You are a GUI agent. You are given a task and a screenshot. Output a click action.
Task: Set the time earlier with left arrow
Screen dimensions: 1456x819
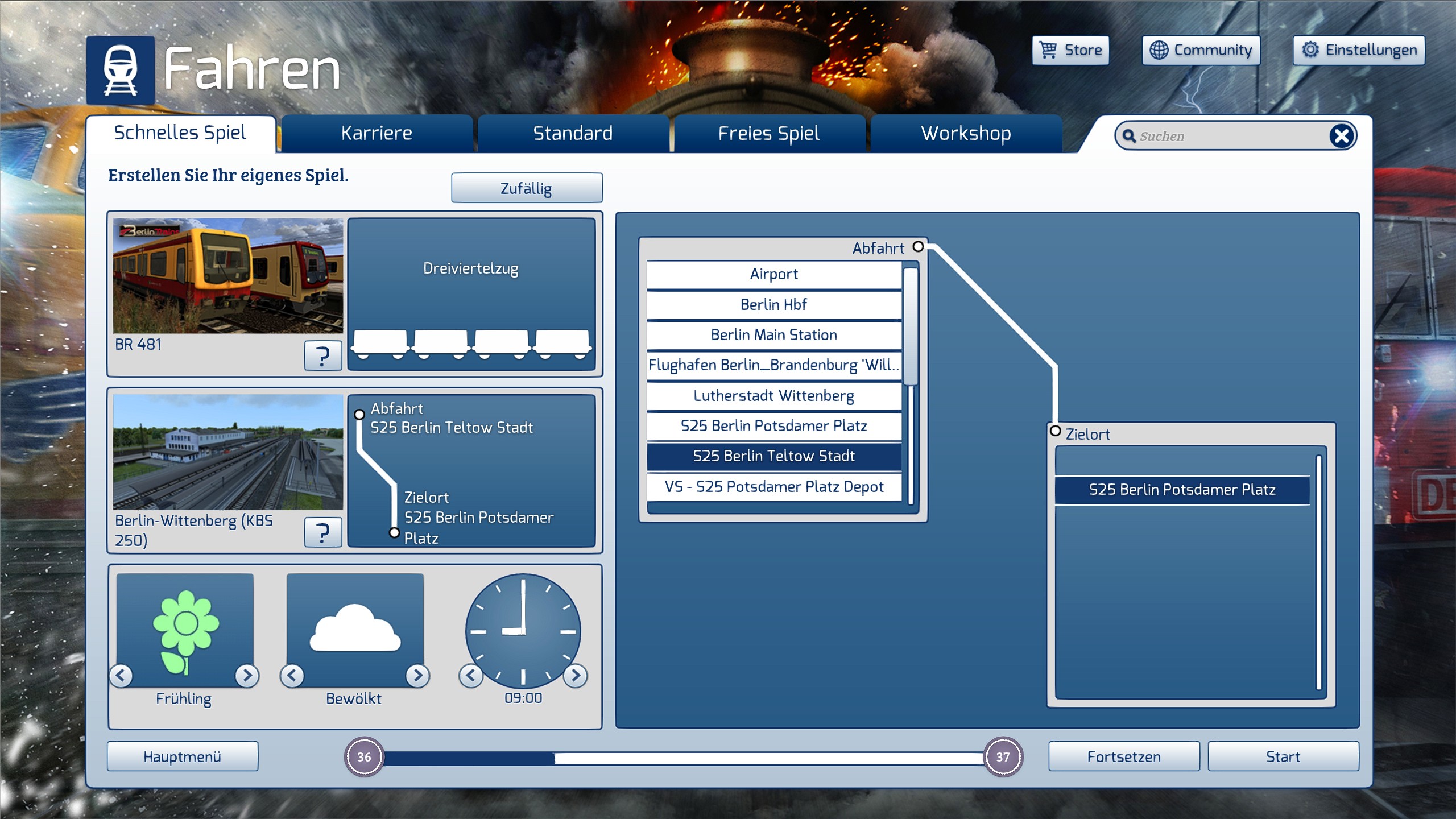tap(470, 675)
